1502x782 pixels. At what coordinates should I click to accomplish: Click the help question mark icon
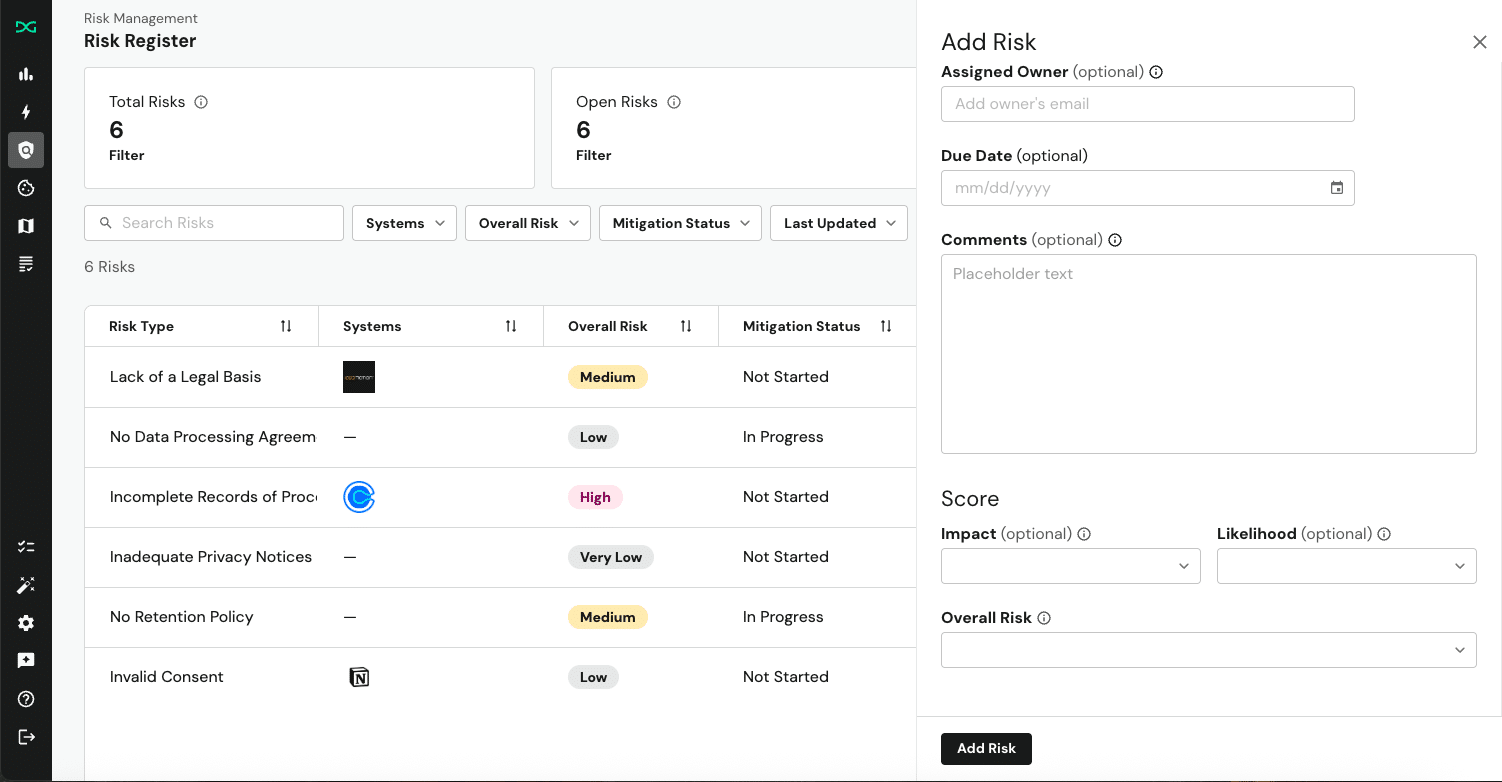coord(26,699)
